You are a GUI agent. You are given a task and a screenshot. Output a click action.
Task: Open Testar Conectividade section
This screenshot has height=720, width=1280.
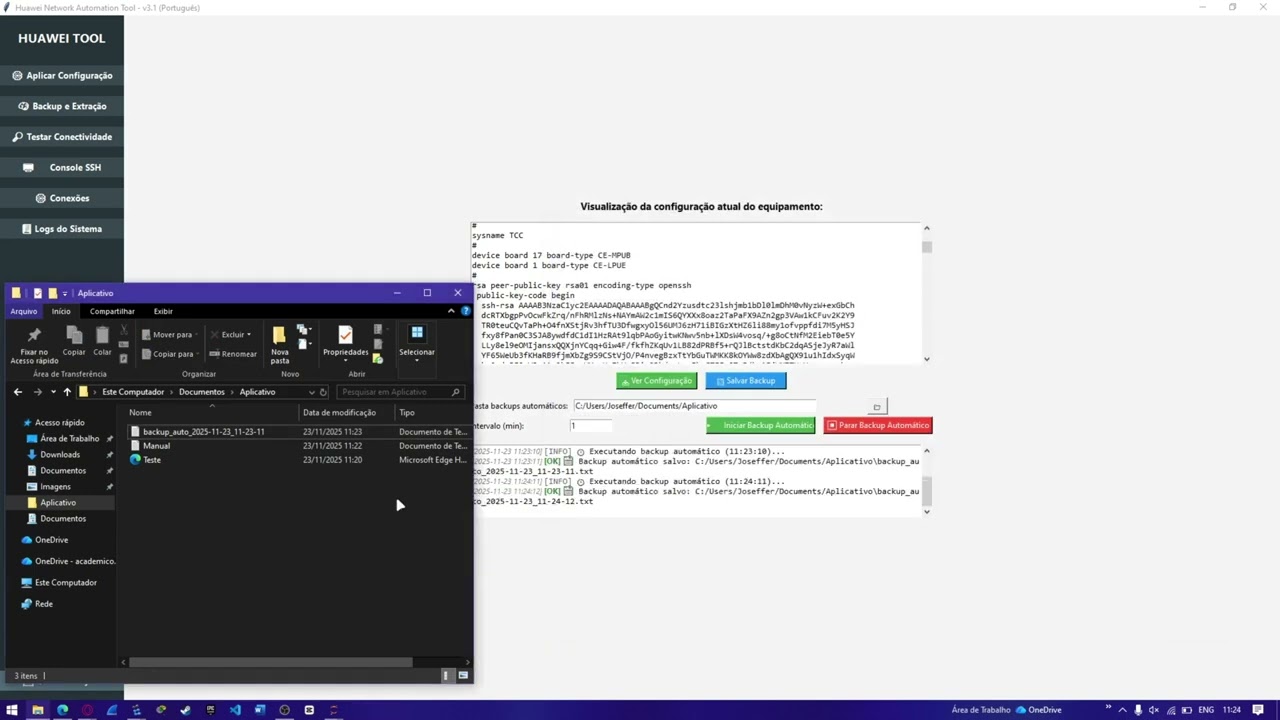62,137
